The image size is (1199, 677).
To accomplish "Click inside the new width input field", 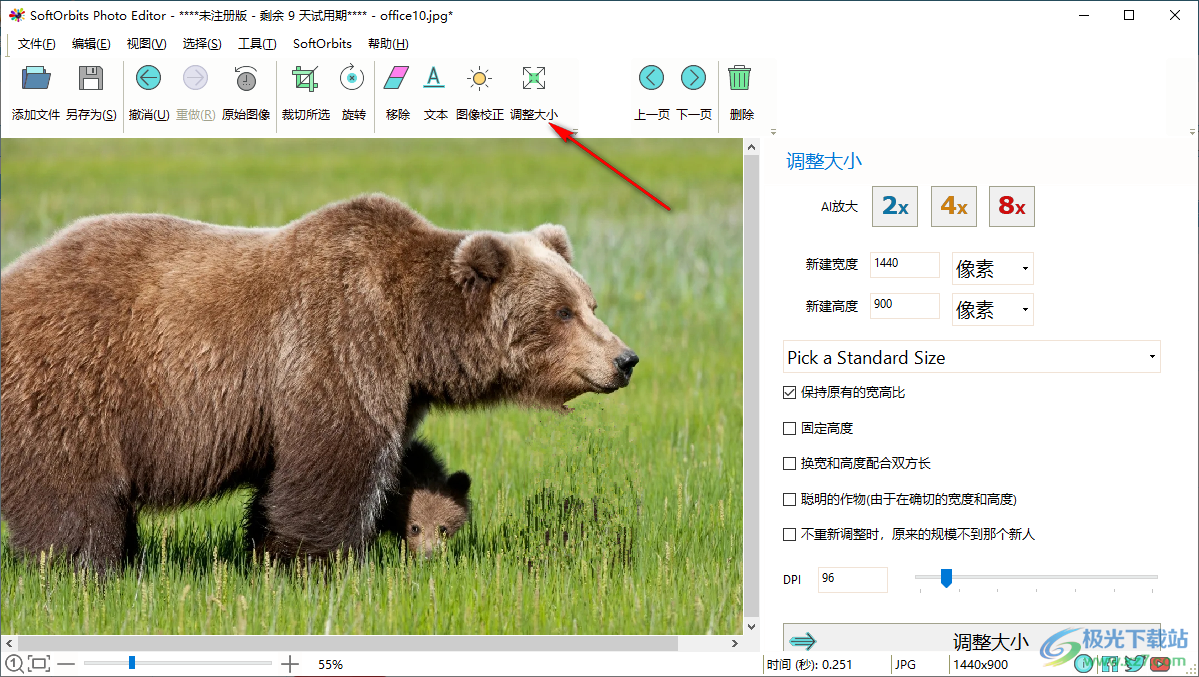I will (903, 264).
